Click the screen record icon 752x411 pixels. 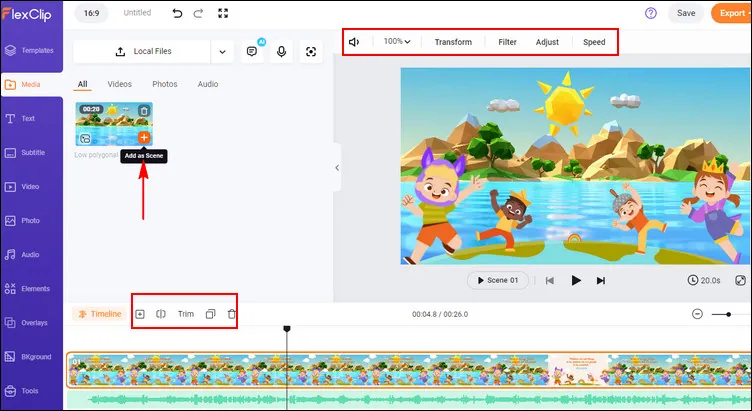pos(311,51)
